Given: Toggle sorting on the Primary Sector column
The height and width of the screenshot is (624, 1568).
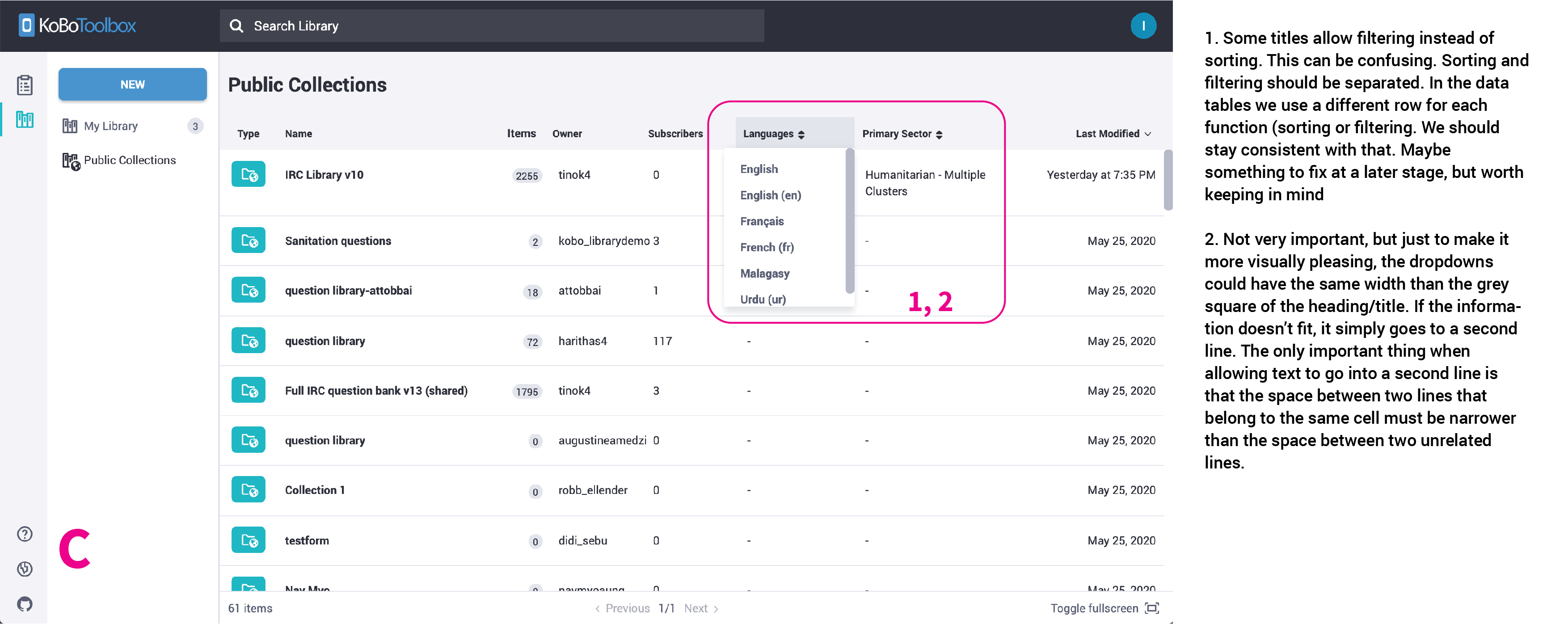Looking at the screenshot, I should click(940, 134).
